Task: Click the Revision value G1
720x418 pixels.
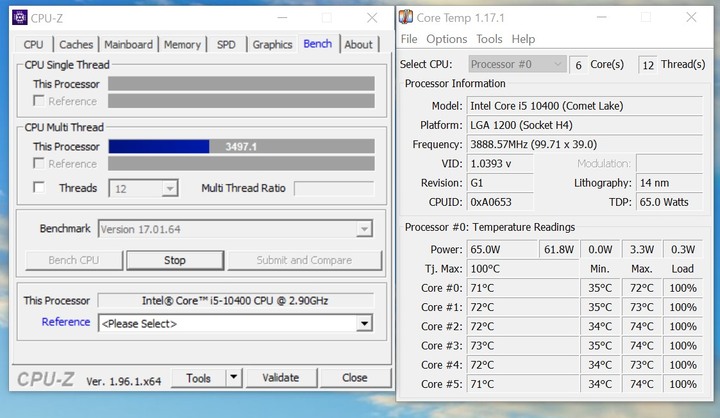Action: point(500,183)
